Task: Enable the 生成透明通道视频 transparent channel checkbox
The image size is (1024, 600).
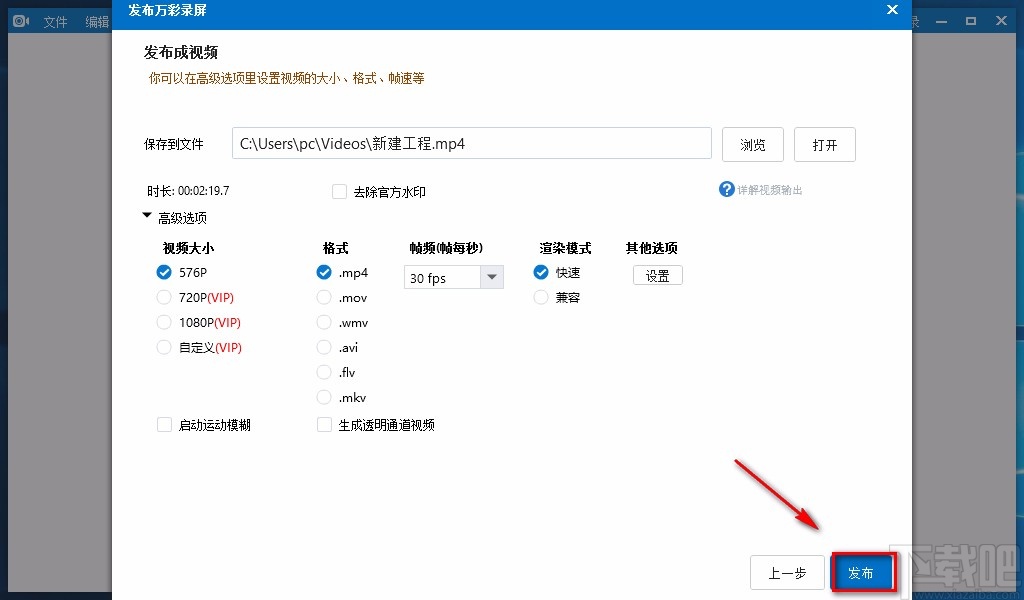Action: coord(324,424)
